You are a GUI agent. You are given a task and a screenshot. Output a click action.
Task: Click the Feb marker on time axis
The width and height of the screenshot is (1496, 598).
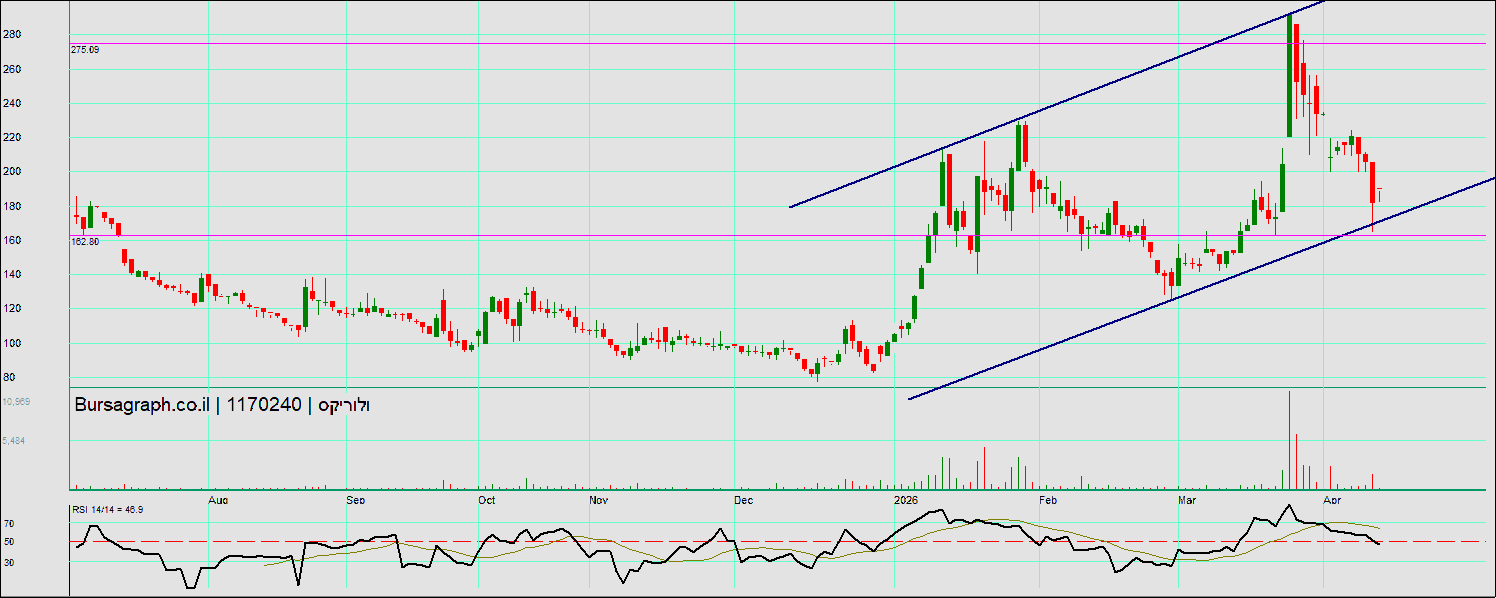[1048, 498]
